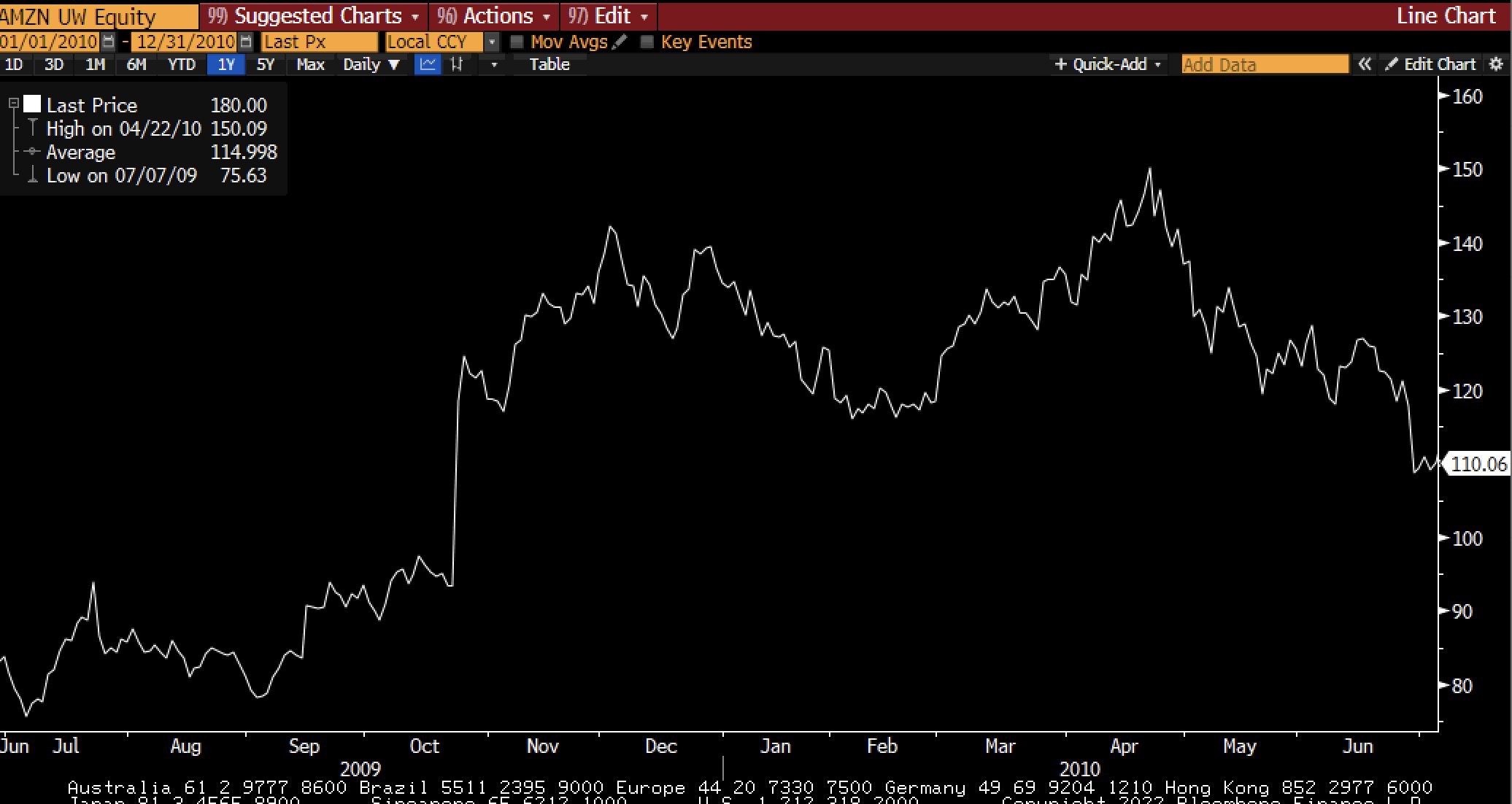Open the start date calendar picker

[x=108, y=42]
